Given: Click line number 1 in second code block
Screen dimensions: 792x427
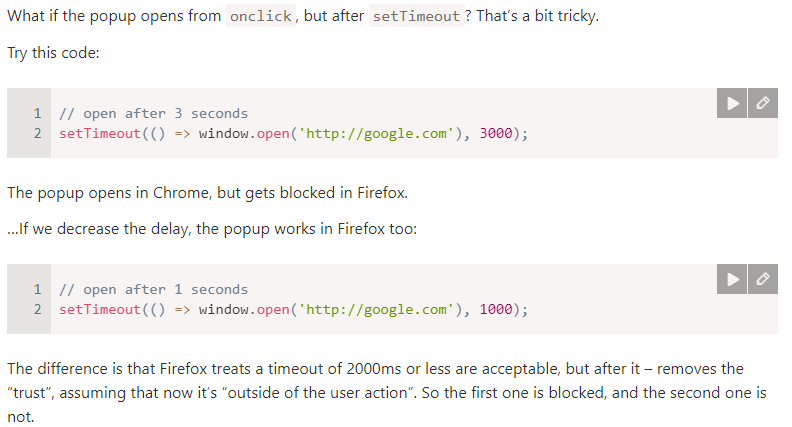Looking at the screenshot, I should [x=37, y=289].
